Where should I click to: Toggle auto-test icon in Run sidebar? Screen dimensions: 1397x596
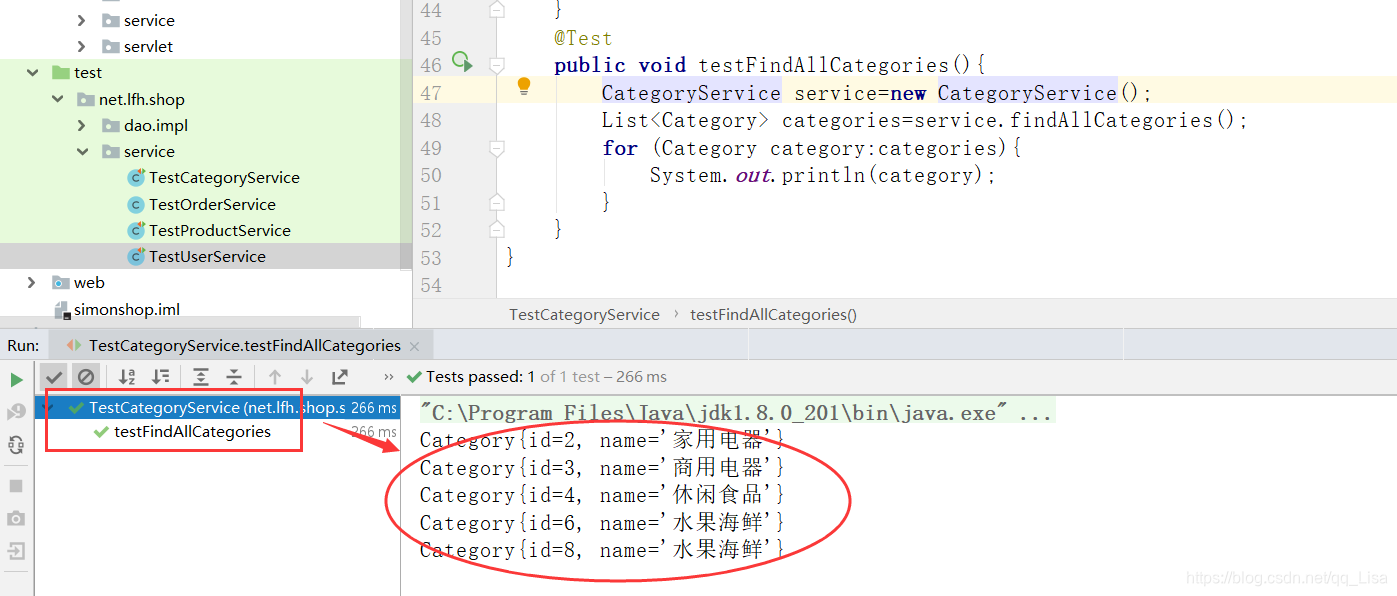[x=16, y=445]
